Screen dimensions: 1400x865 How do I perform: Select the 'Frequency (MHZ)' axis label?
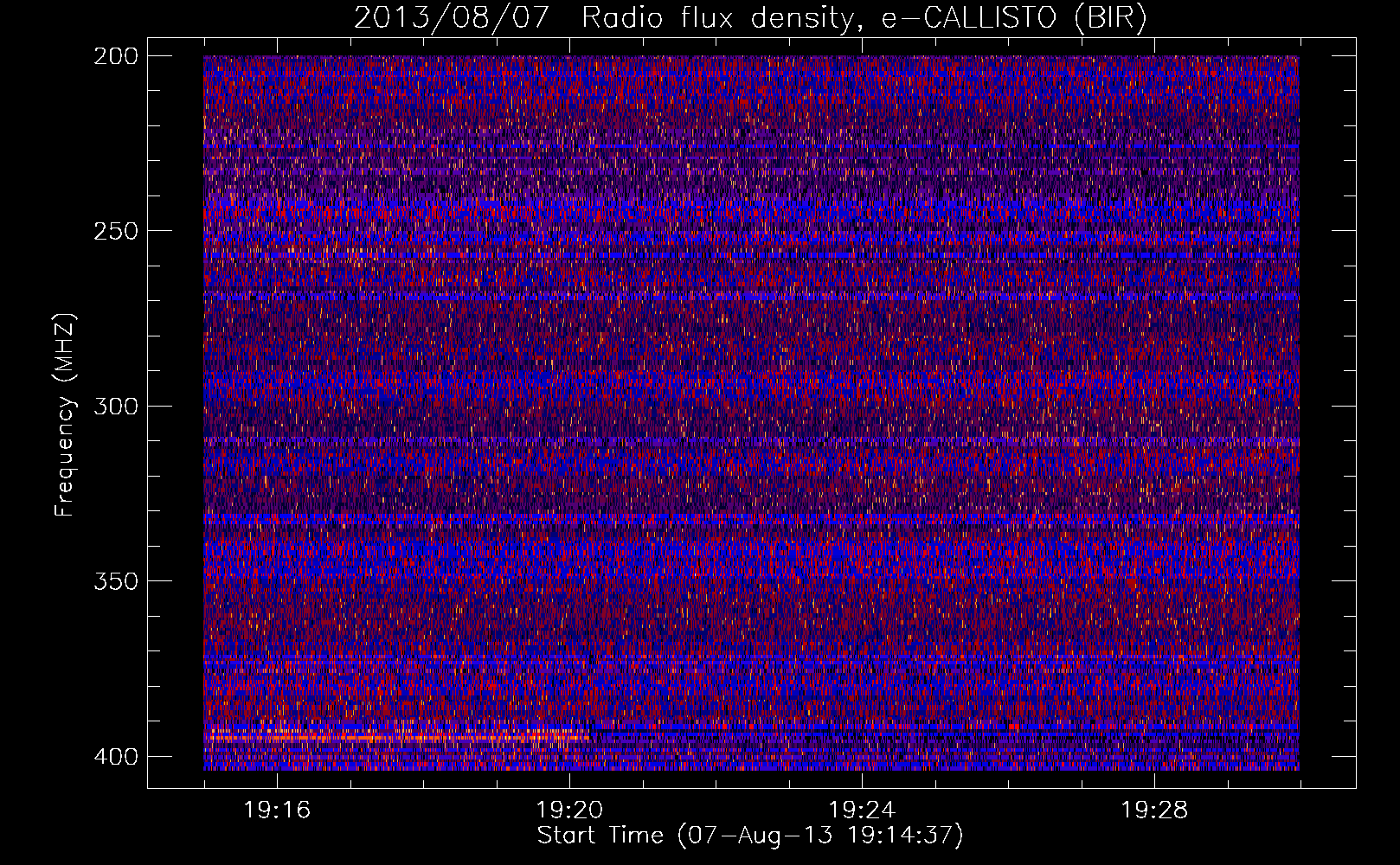pos(65,414)
